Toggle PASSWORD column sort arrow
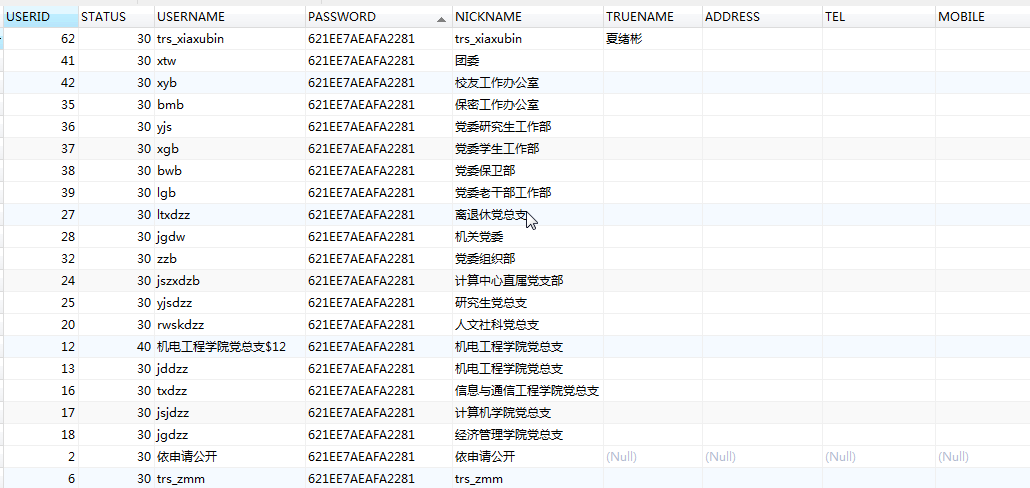This screenshot has height=488, width=1030. pos(441,19)
